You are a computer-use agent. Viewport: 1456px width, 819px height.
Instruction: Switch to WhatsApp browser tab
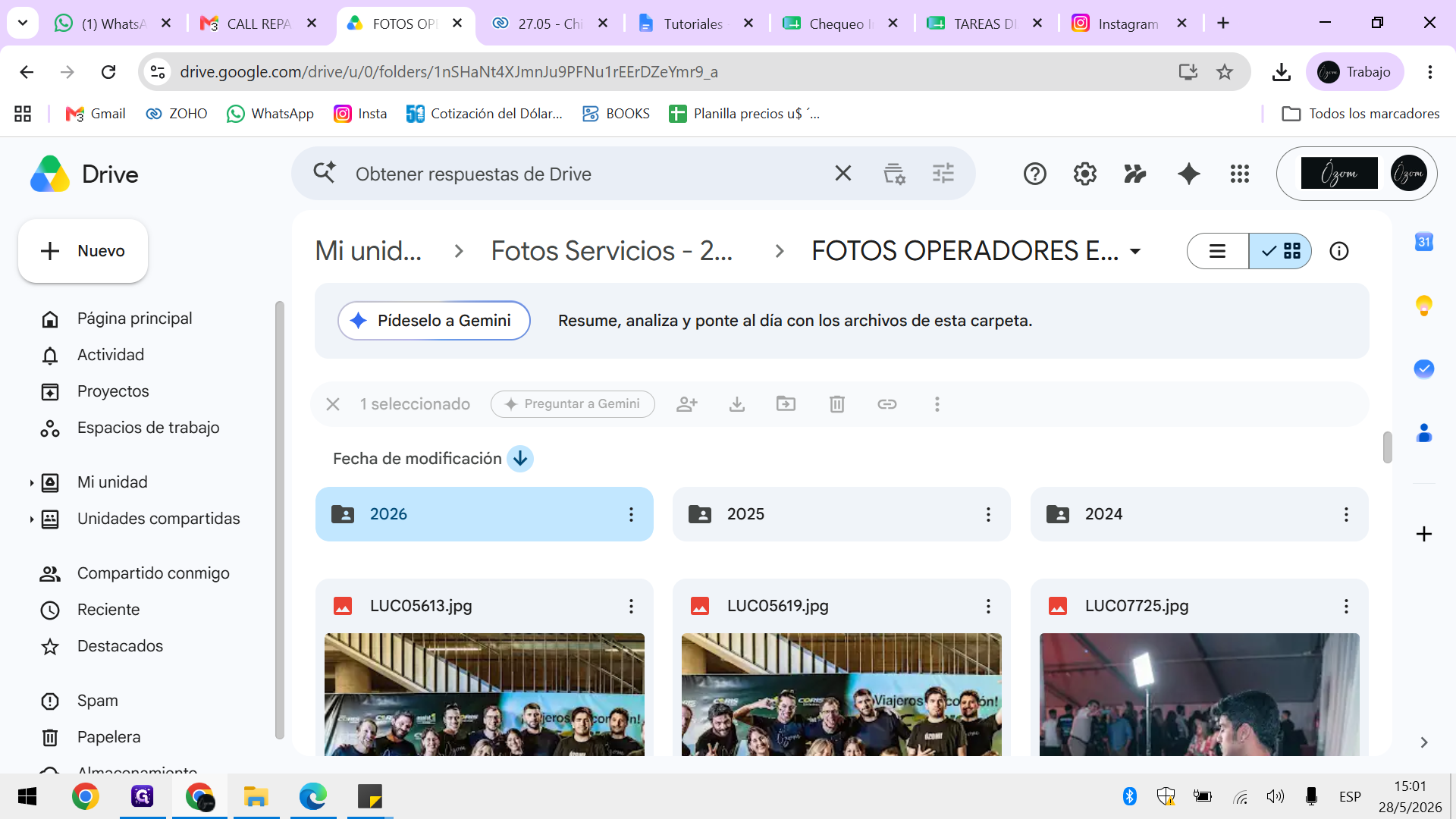pos(114,24)
